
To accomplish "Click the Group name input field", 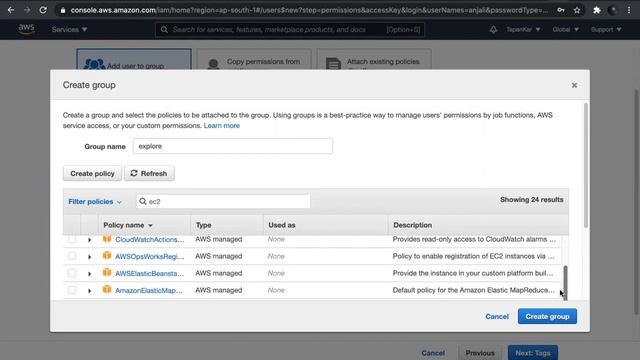I will pos(233,146).
